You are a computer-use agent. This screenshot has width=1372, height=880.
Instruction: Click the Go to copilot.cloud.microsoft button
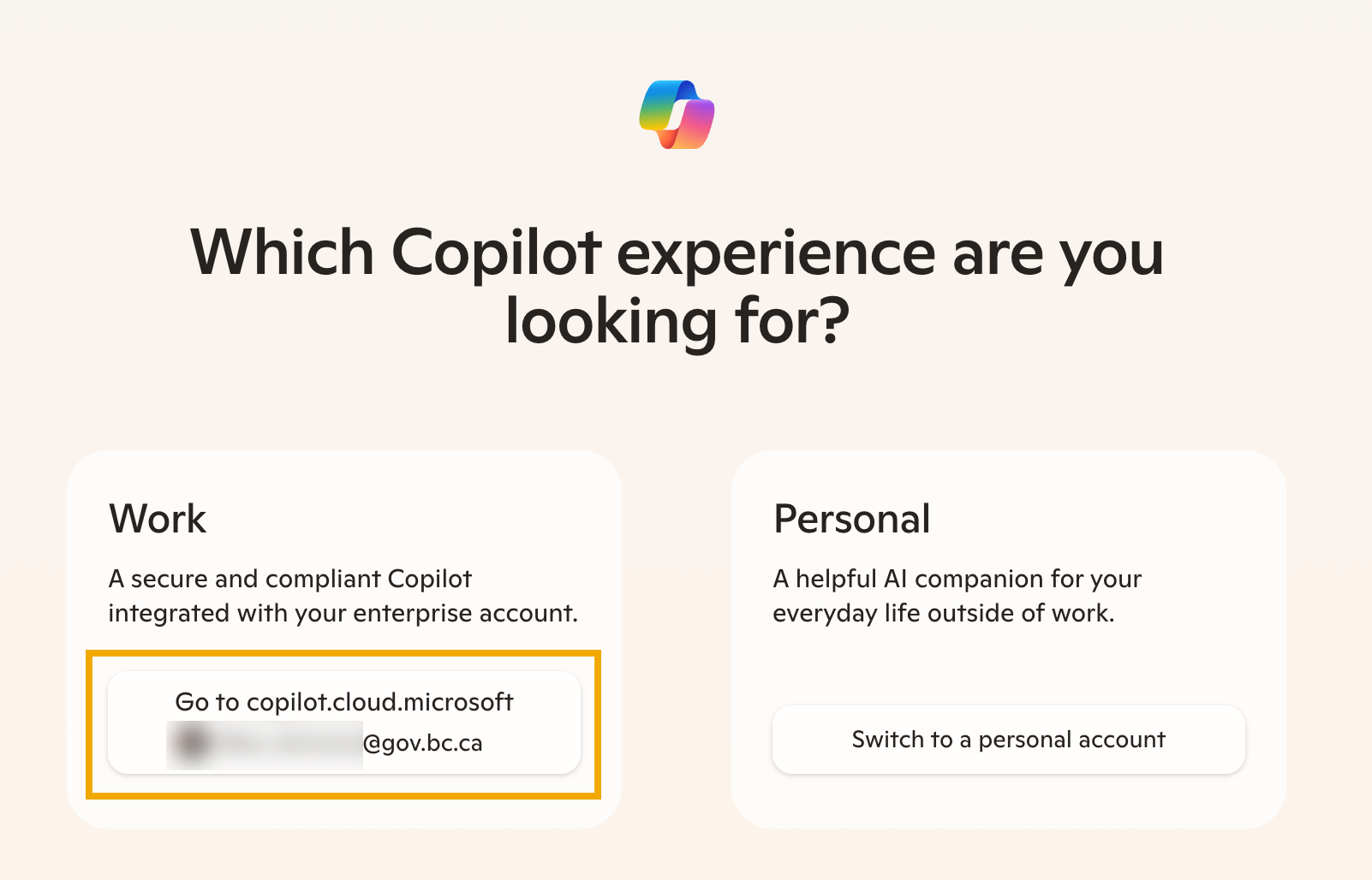click(344, 722)
